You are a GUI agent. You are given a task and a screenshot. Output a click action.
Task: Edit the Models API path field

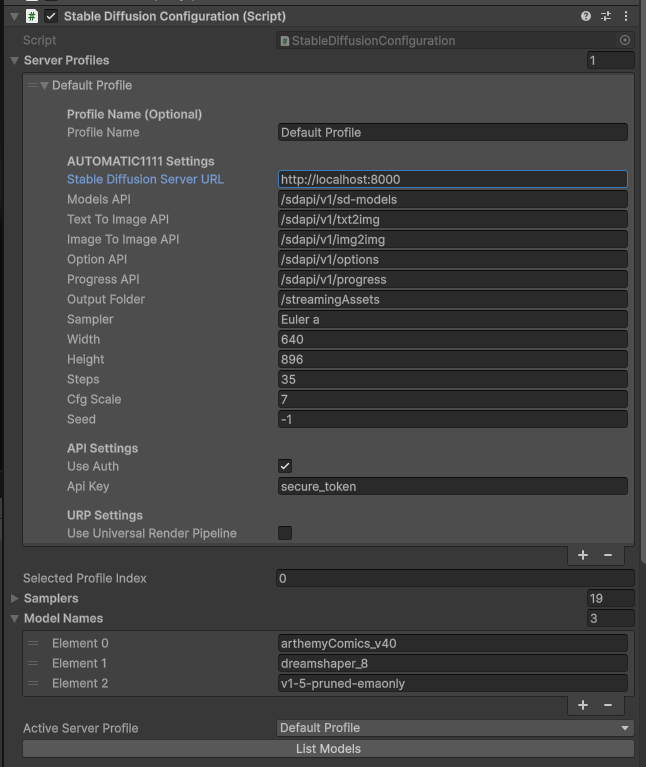pyautogui.click(x=453, y=199)
